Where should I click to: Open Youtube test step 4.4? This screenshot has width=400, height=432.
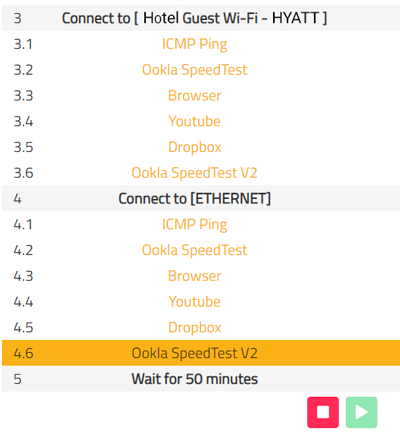click(194, 302)
